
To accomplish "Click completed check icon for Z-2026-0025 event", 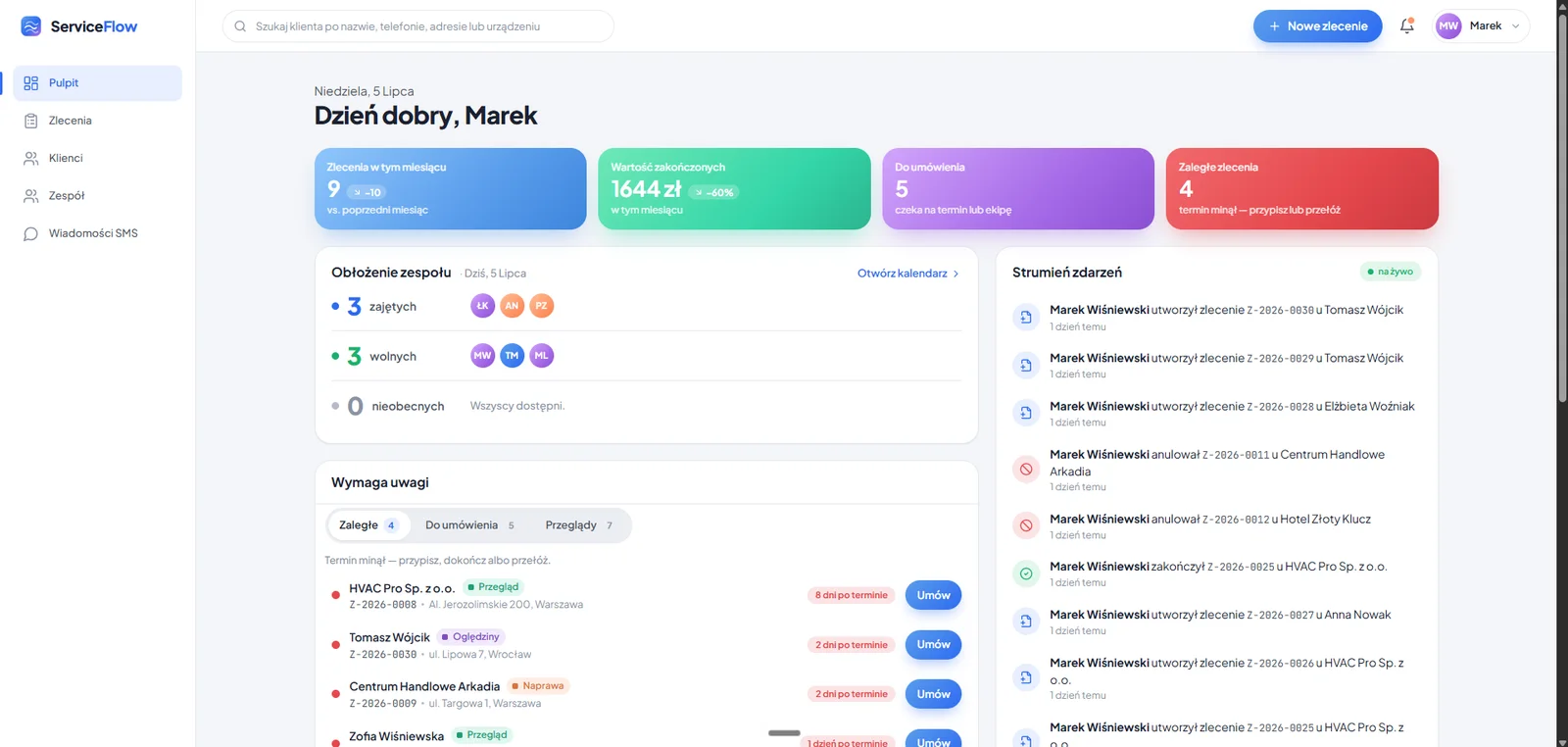I will (1026, 574).
